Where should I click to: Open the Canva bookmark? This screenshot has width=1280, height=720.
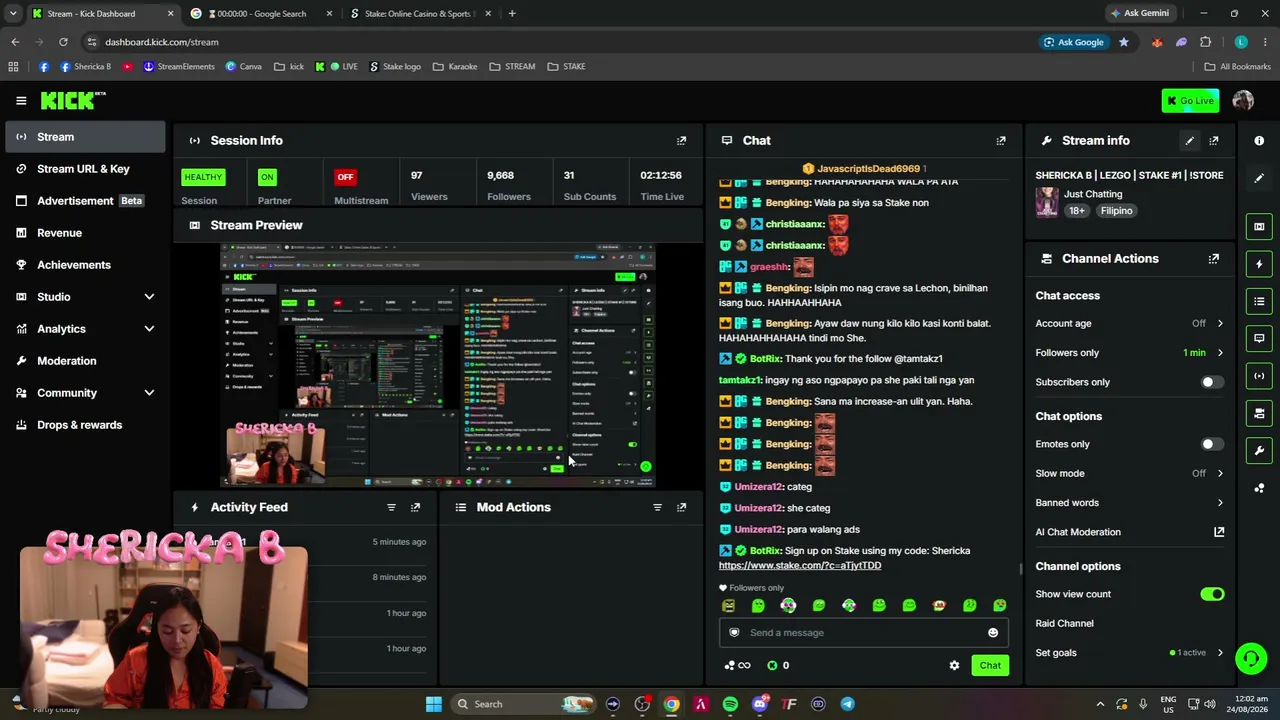click(244, 67)
